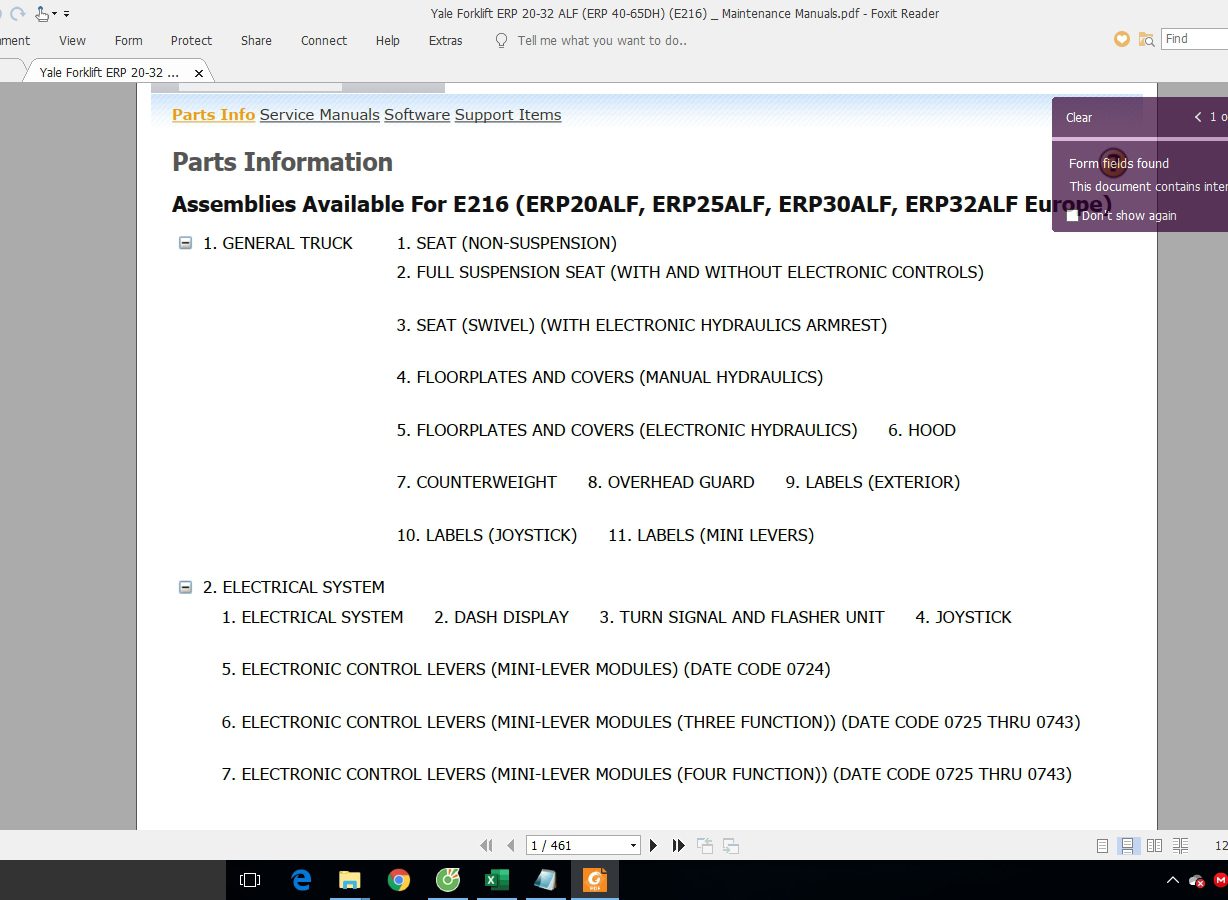Go to next page button

(x=654, y=846)
